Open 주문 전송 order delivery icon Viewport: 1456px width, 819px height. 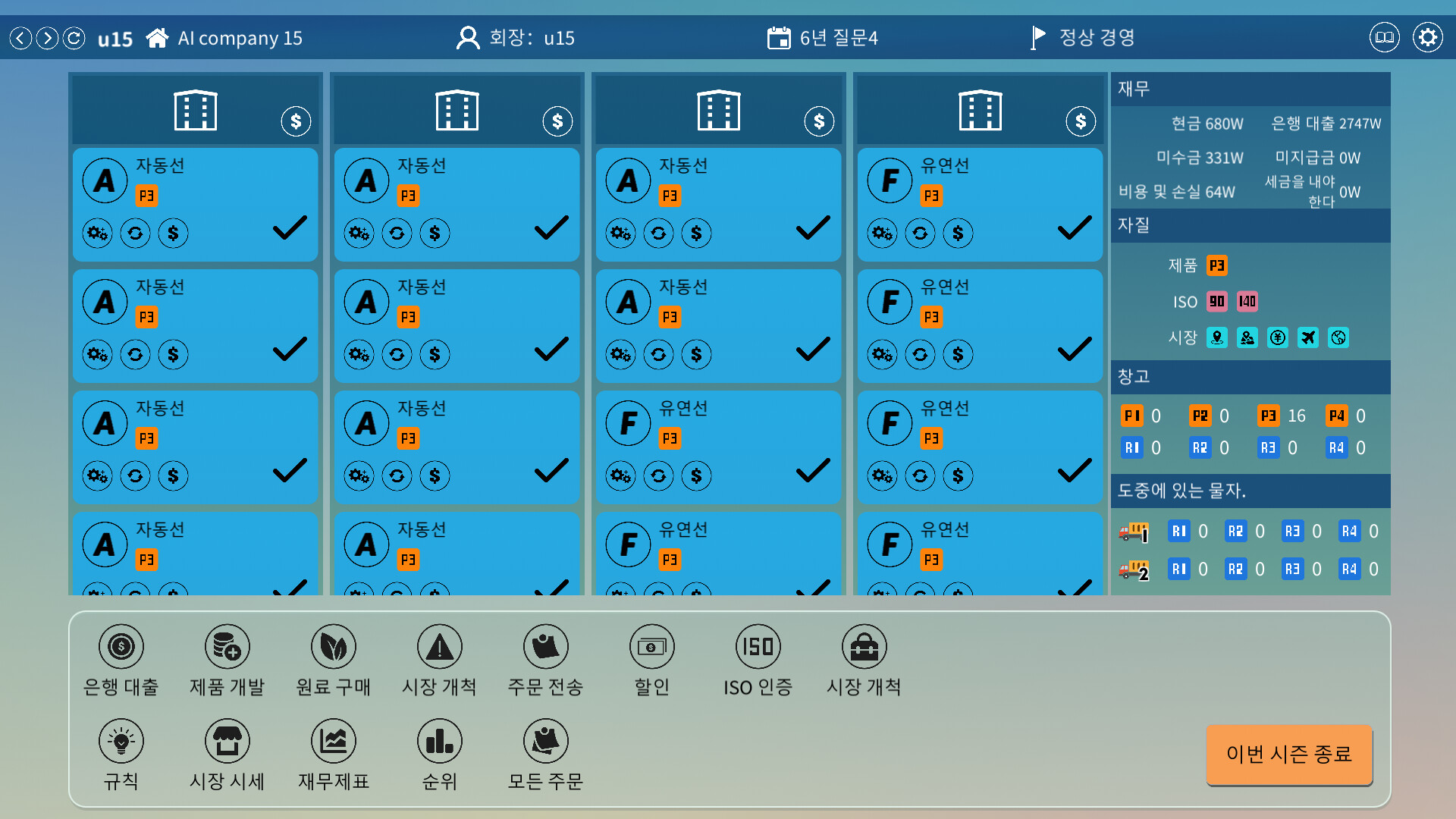click(x=545, y=647)
